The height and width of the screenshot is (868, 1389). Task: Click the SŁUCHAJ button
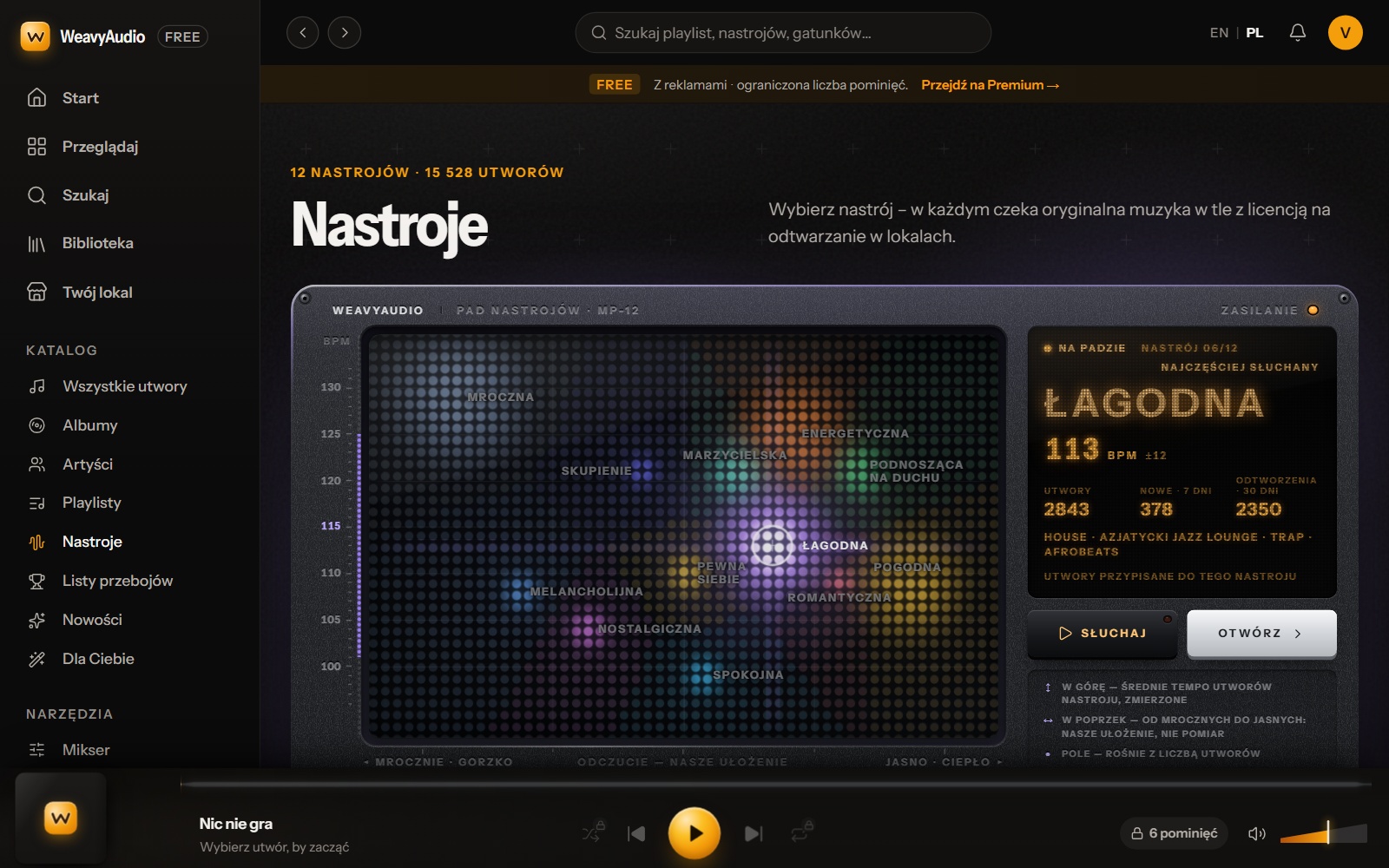coord(1103,634)
